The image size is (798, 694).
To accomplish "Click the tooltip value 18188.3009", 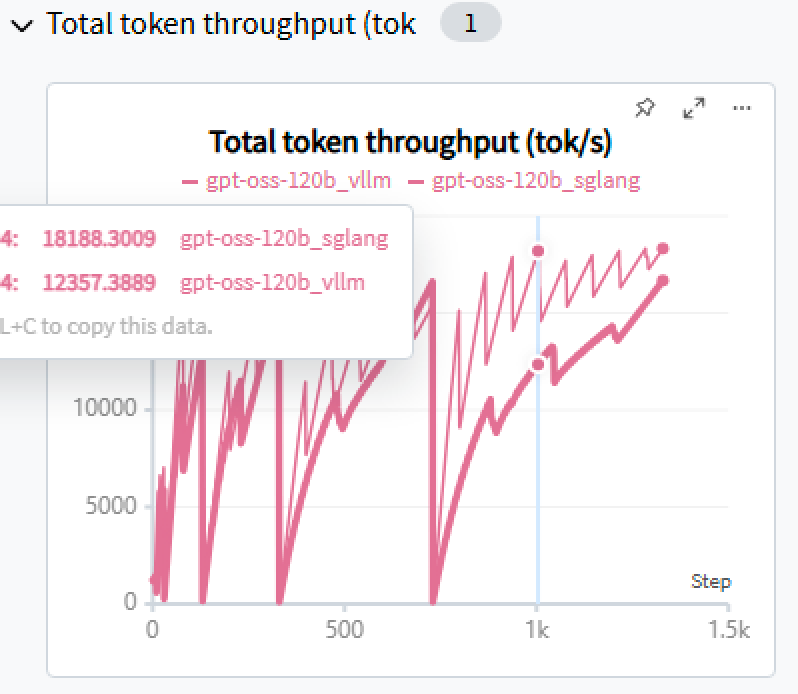I will (99, 239).
